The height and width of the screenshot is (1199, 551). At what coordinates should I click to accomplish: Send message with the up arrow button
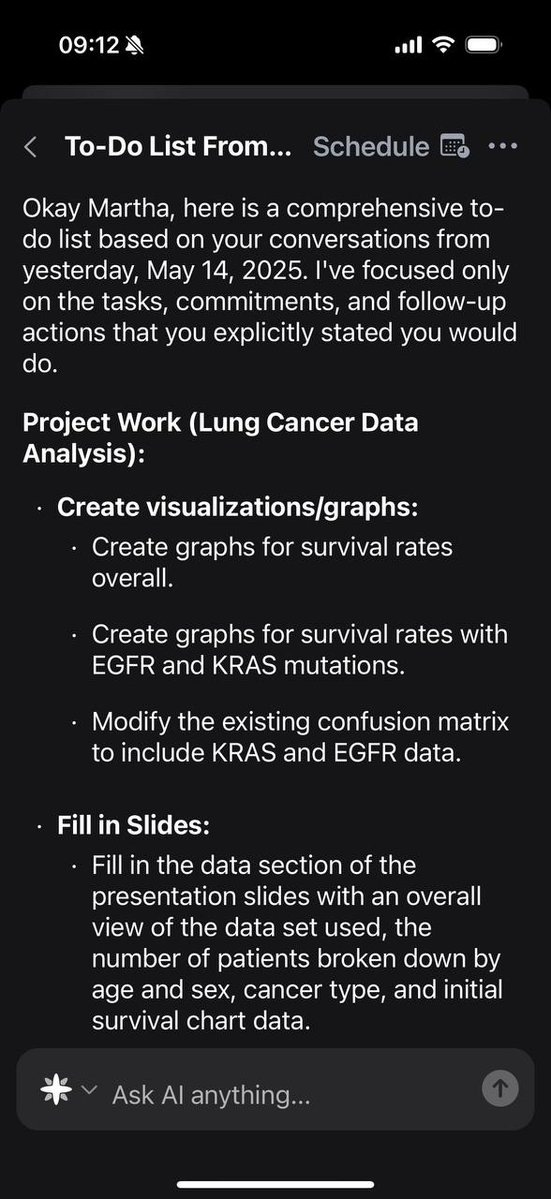click(501, 1087)
